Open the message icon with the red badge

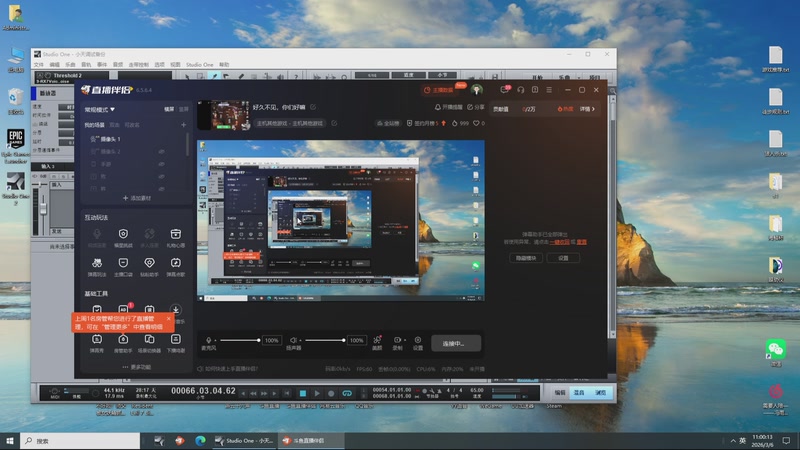pyautogui.click(x=505, y=90)
